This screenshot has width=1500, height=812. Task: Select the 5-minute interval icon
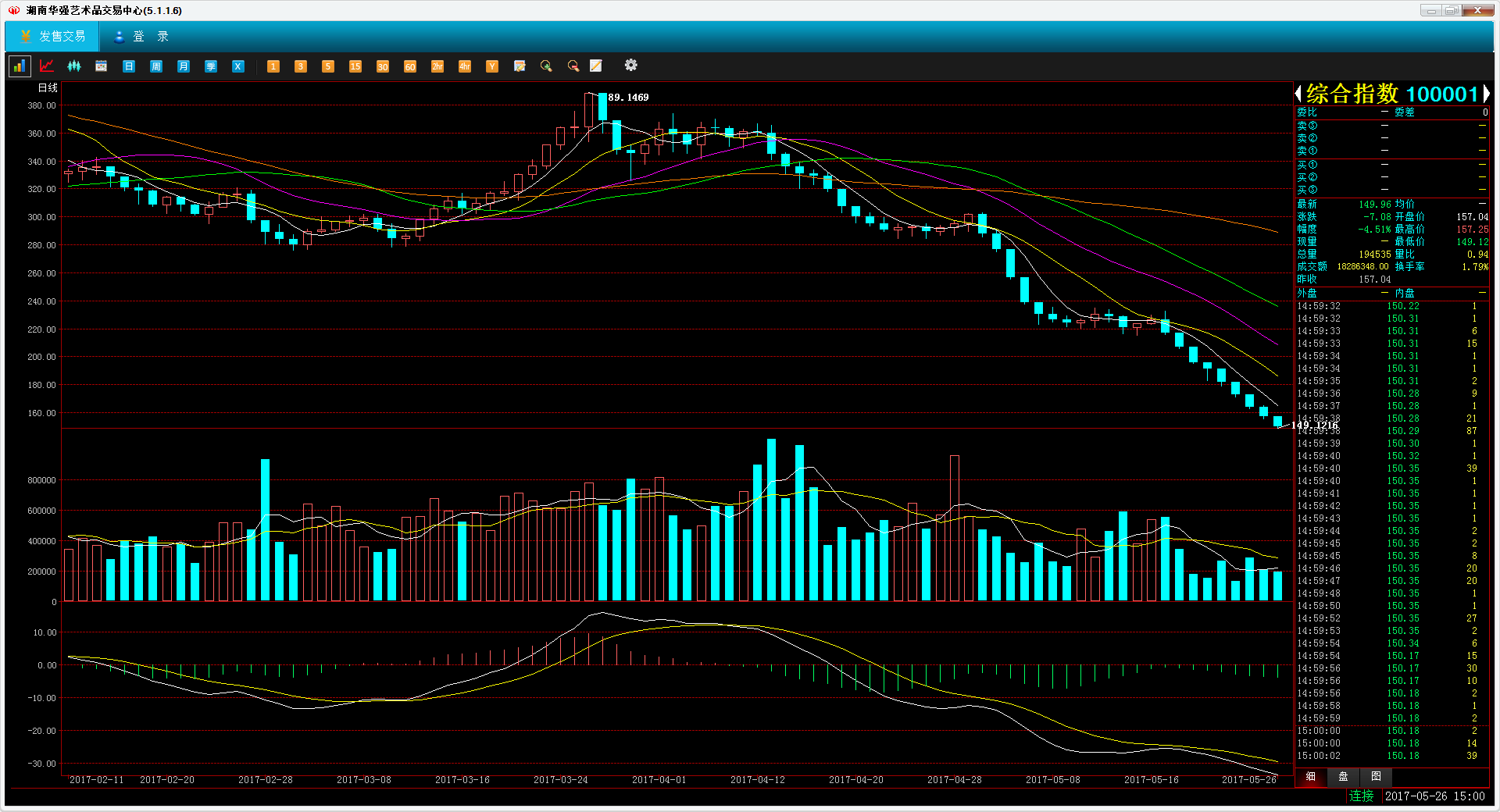[328, 66]
